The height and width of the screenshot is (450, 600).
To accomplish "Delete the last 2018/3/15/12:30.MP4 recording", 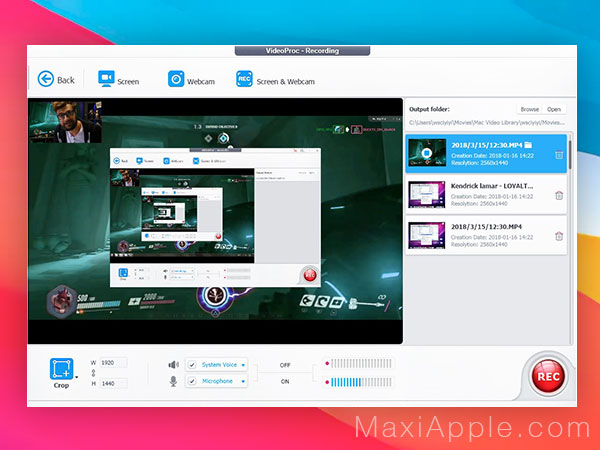I will click(559, 236).
